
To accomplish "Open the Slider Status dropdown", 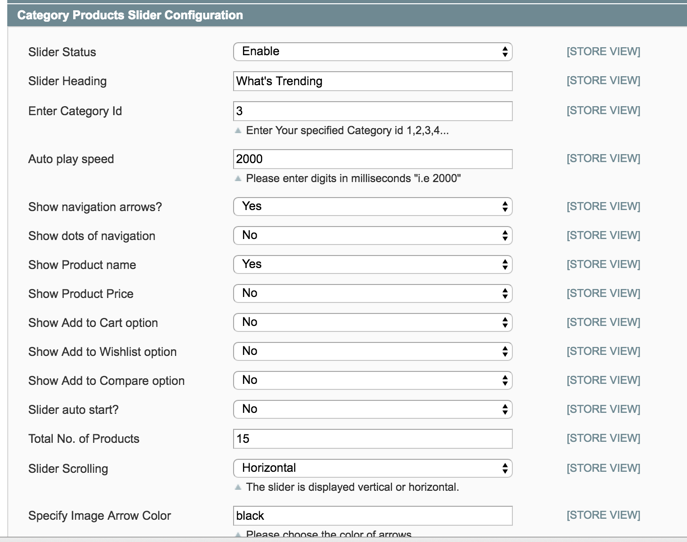I will point(372,51).
